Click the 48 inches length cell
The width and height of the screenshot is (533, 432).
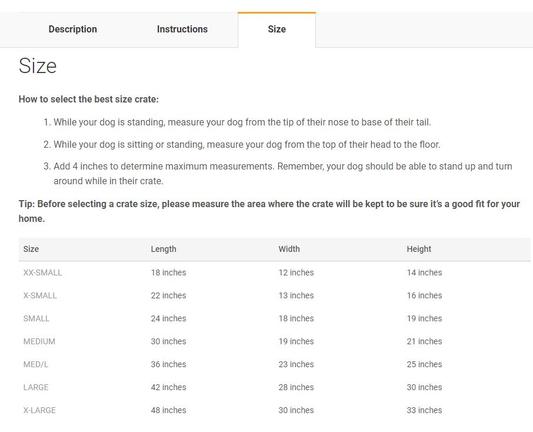169,410
